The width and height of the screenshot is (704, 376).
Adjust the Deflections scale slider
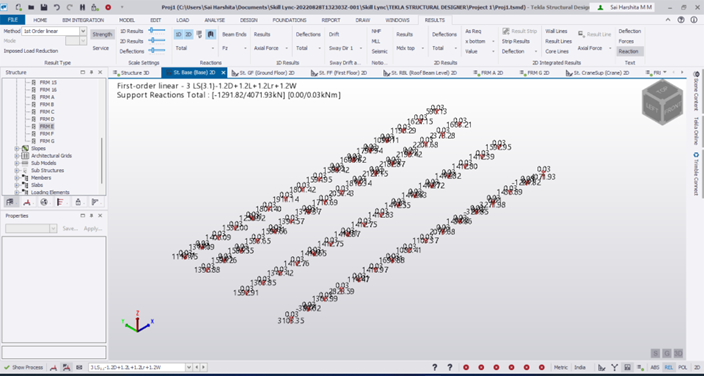tap(157, 50)
